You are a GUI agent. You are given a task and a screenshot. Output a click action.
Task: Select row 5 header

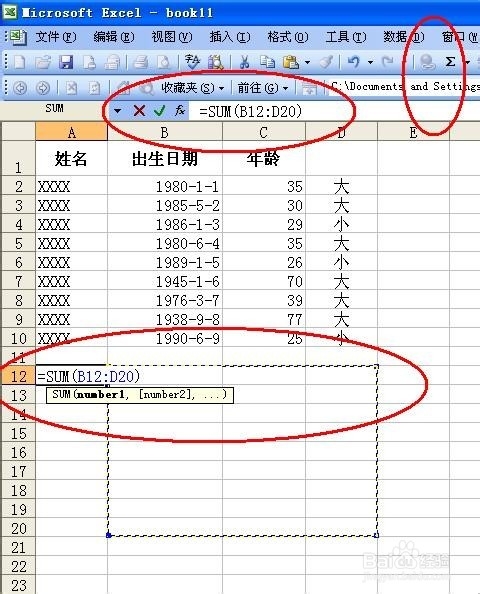point(19,243)
